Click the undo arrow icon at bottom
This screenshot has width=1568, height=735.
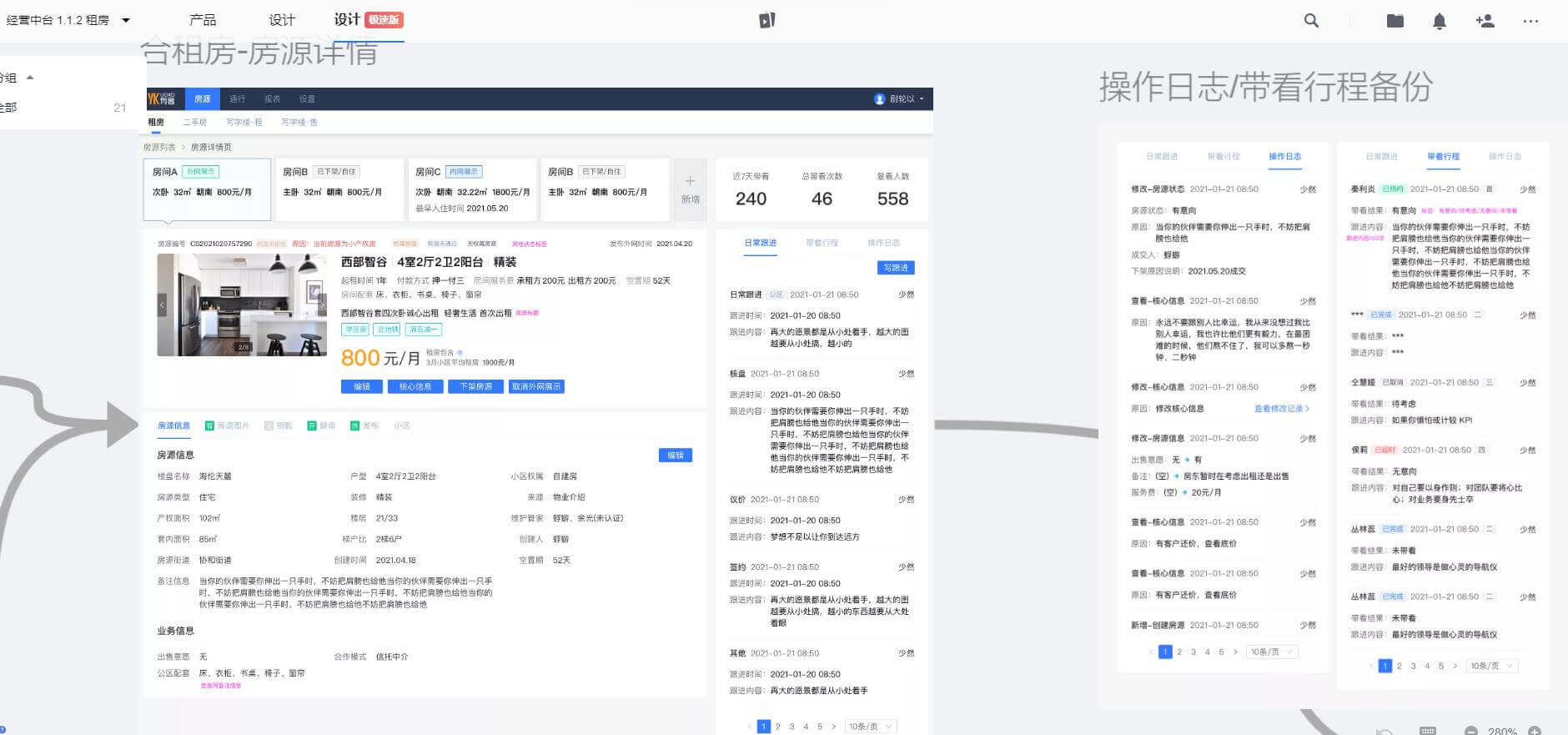[x=1385, y=732]
